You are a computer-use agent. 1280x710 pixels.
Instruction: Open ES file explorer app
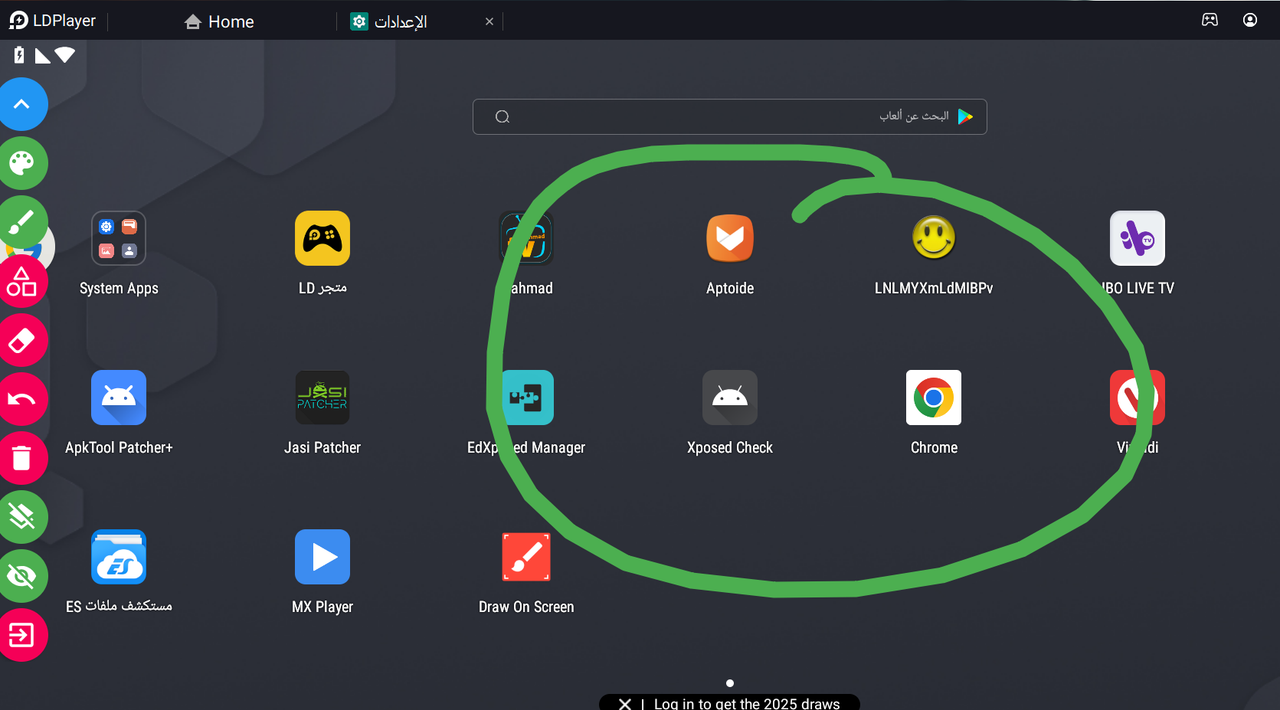click(119, 557)
